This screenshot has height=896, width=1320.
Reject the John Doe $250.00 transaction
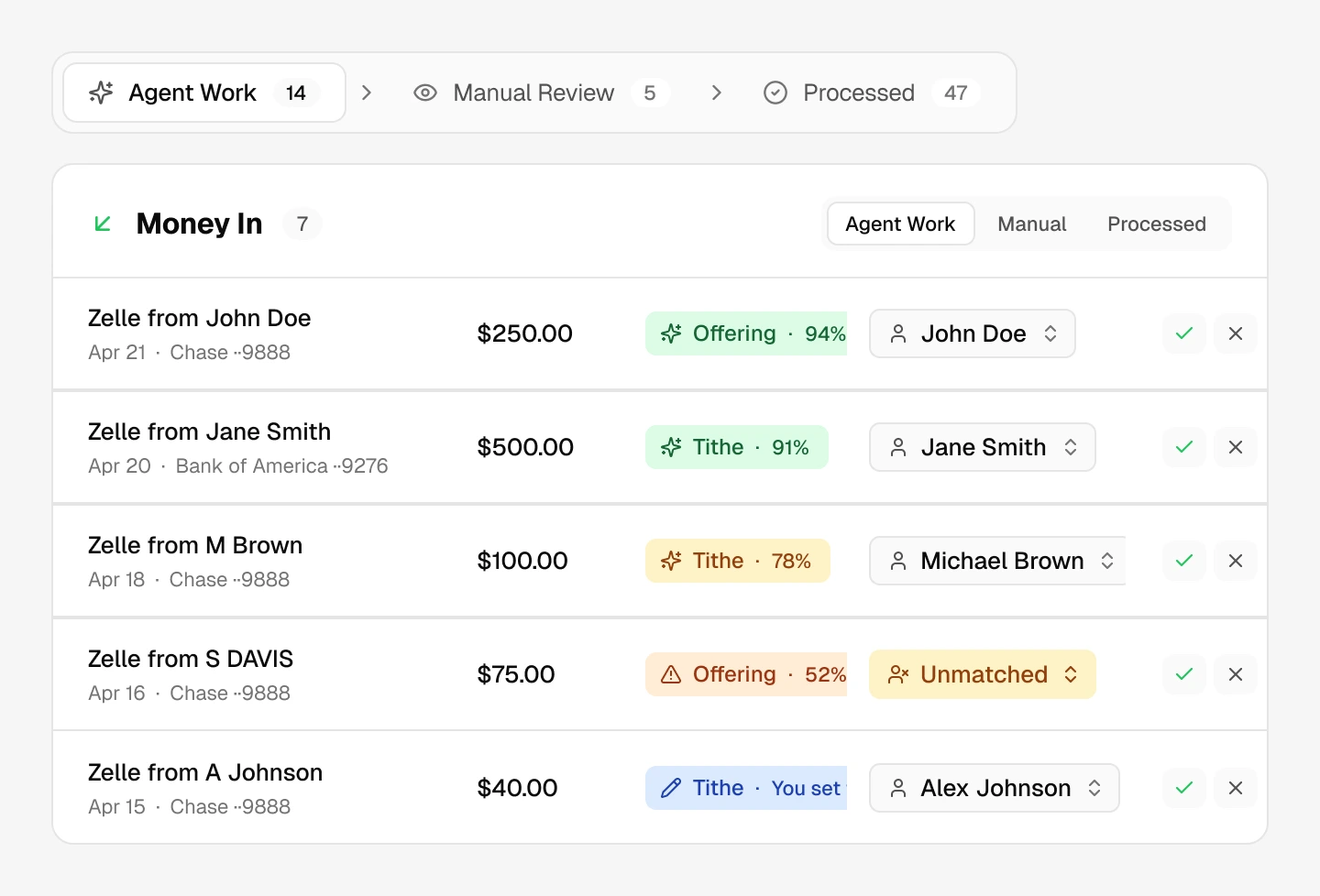pos(1236,333)
